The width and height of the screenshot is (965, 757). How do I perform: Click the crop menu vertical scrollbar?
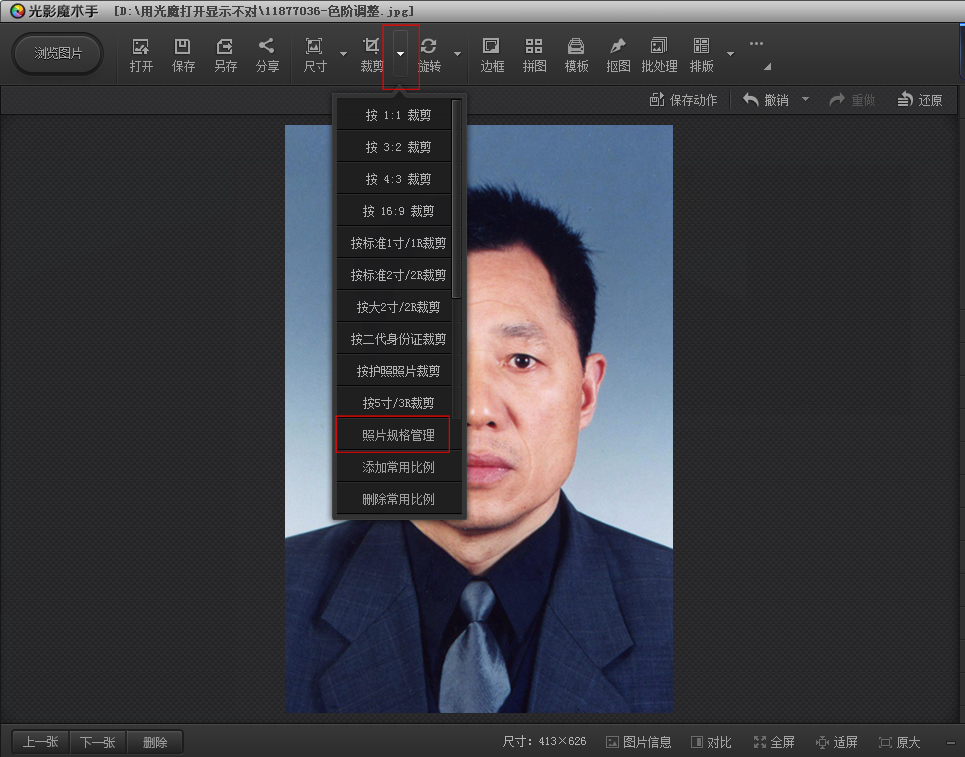pos(457,199)
